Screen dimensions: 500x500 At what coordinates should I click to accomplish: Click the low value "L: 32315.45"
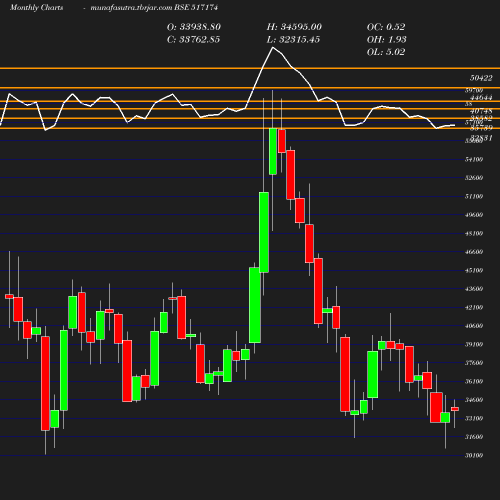click(293, 40)
